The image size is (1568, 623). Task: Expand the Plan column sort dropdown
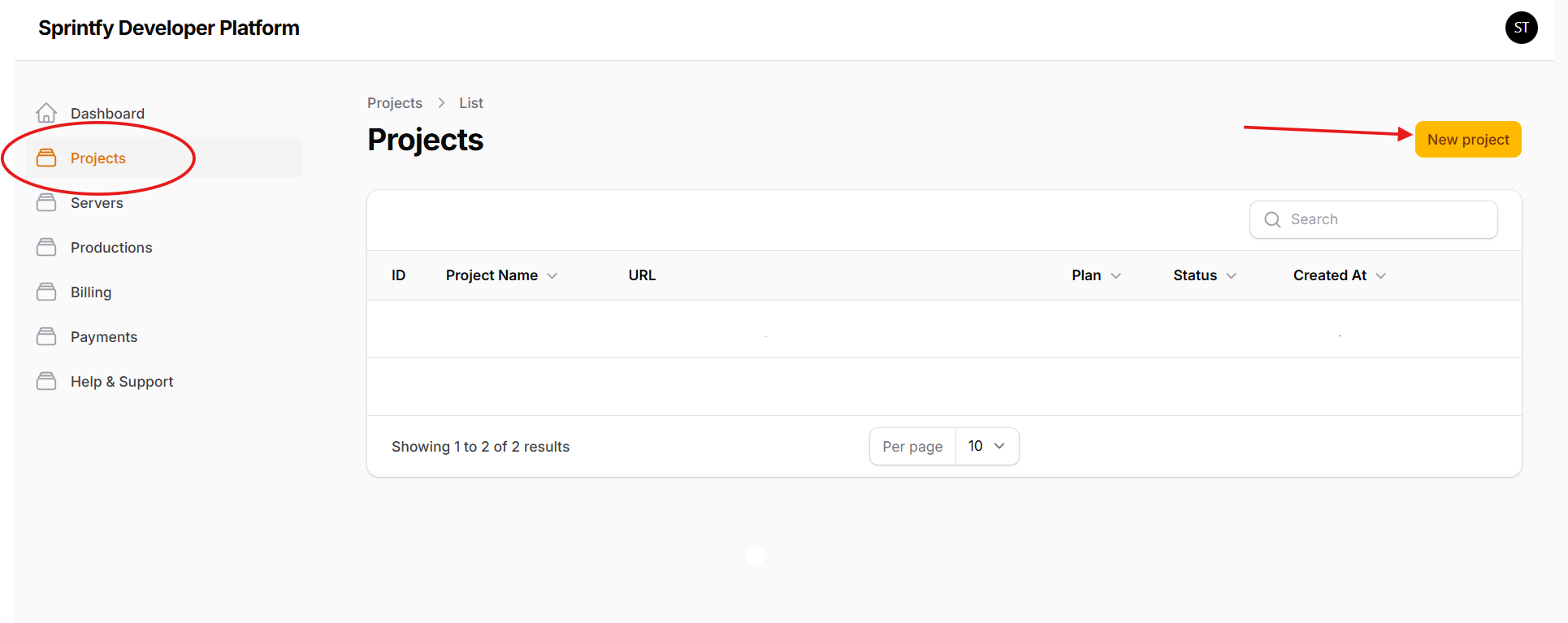coord(1117,275)
